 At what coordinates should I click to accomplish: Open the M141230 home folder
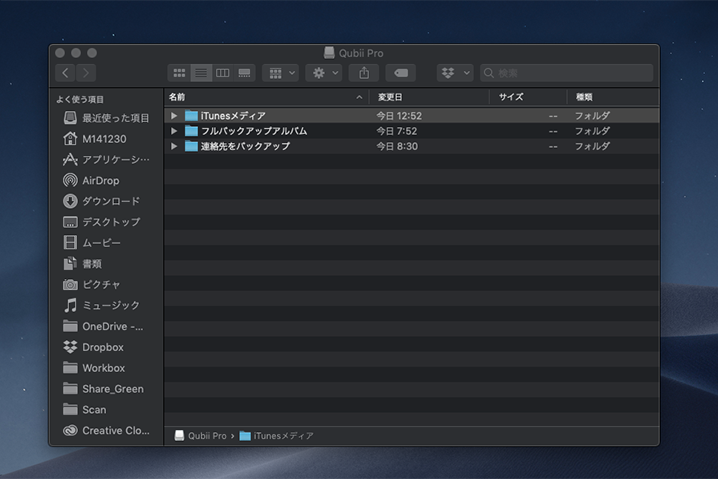coord(95,139)
